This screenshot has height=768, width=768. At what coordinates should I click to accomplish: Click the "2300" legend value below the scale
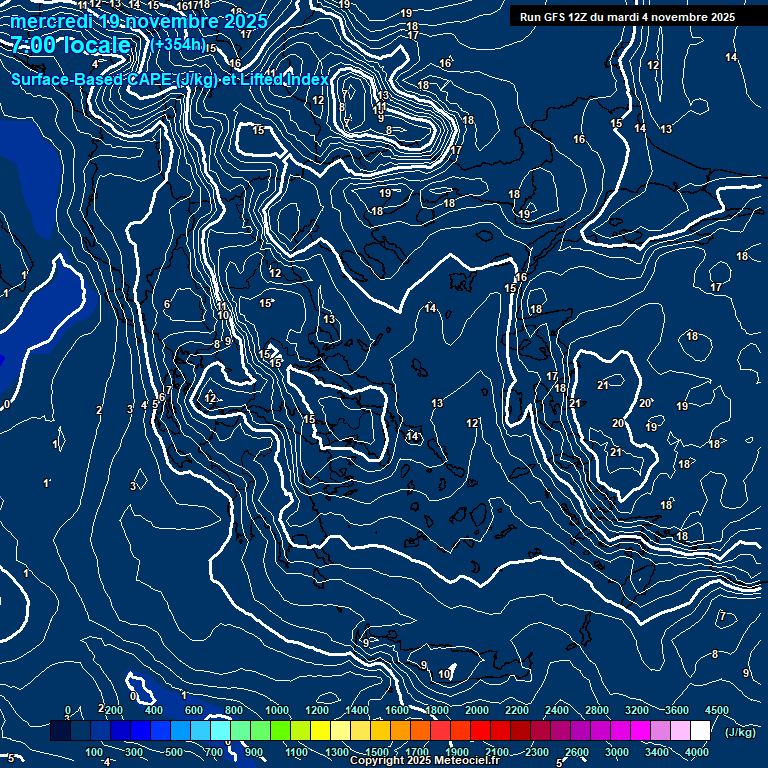[537, 752]
